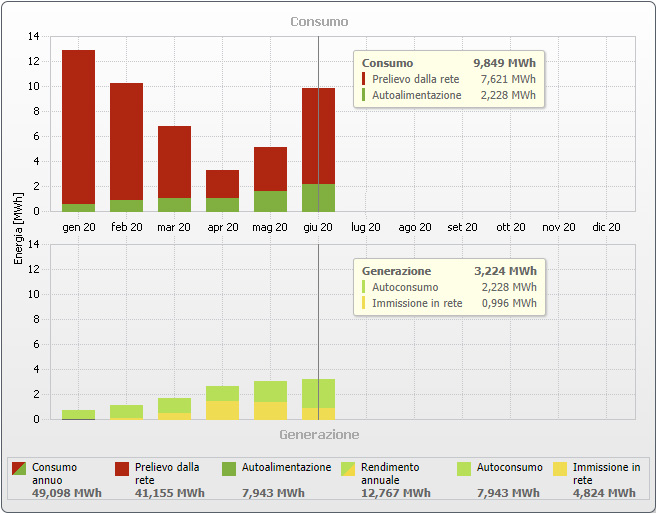Click the 7,621 MWh Prelievo tooltip value
The width and height of the screenshot is (656, 513).
click(x=508, y=79)
